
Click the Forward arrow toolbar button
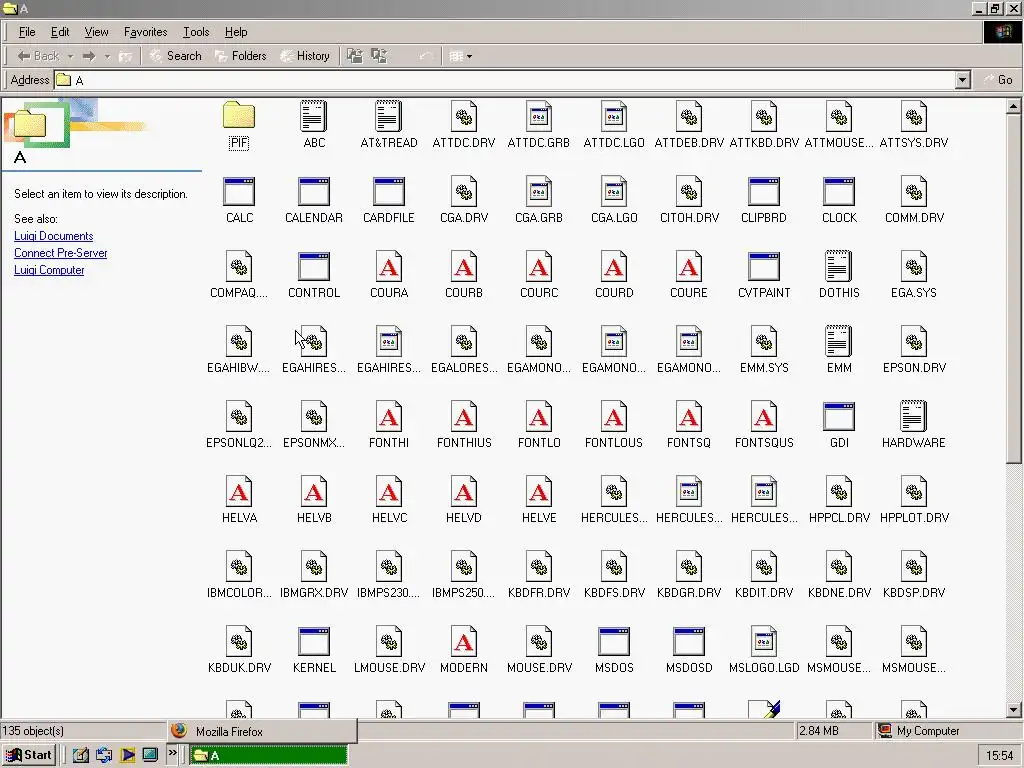click(89, 56)
